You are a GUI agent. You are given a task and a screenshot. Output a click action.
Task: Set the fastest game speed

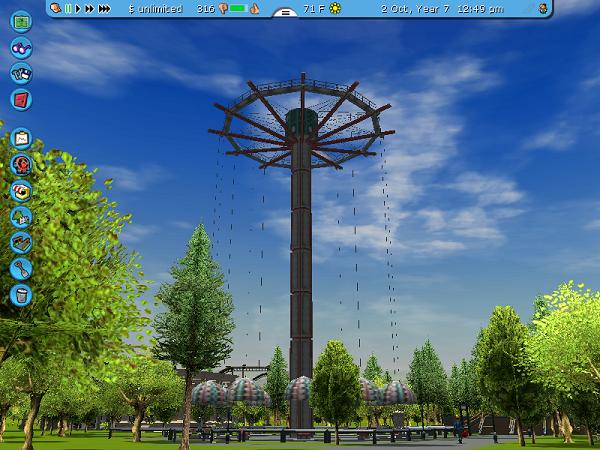tap(104, 8)
